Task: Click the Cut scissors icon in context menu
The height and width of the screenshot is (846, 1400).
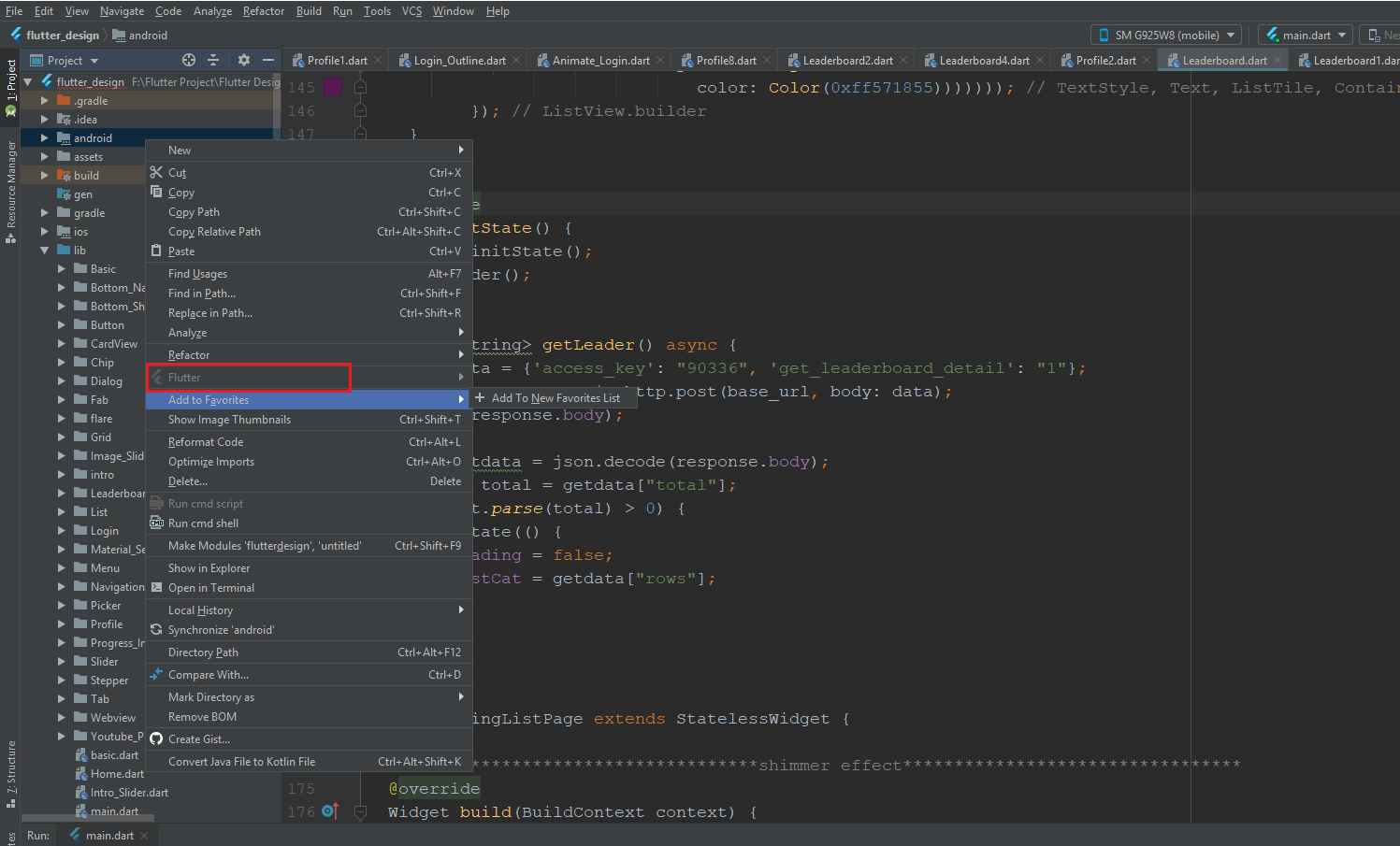Action: click(x=156, y=172)
